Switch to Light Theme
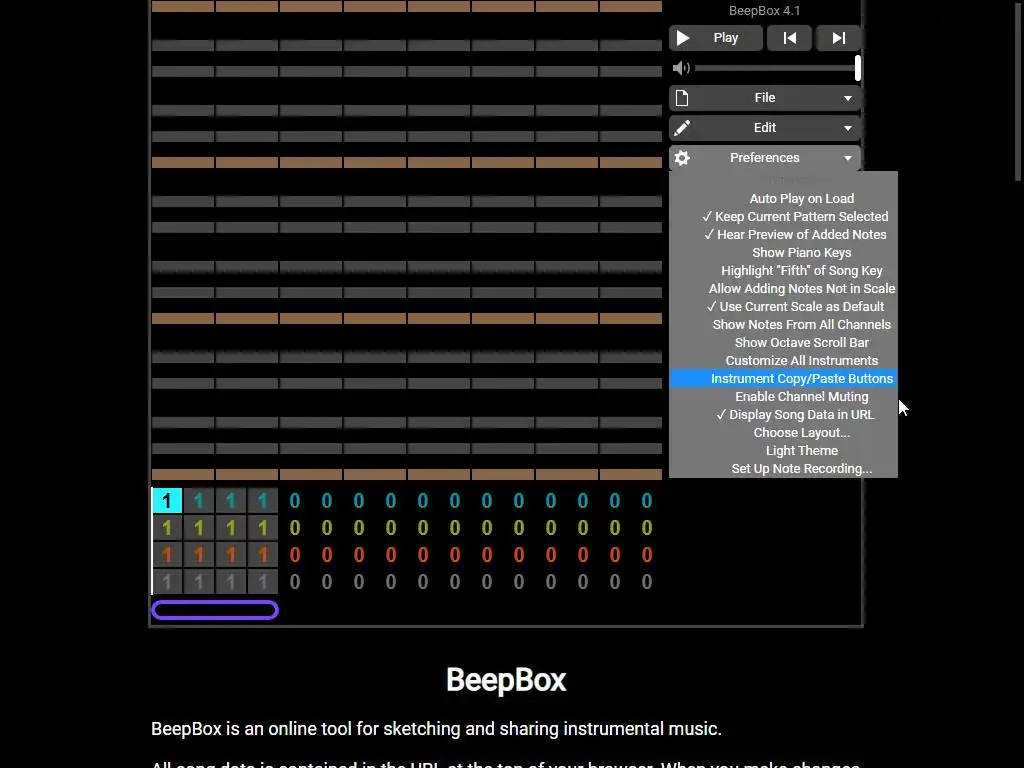The image size is (1024, 768). click(x=783, y=451)
